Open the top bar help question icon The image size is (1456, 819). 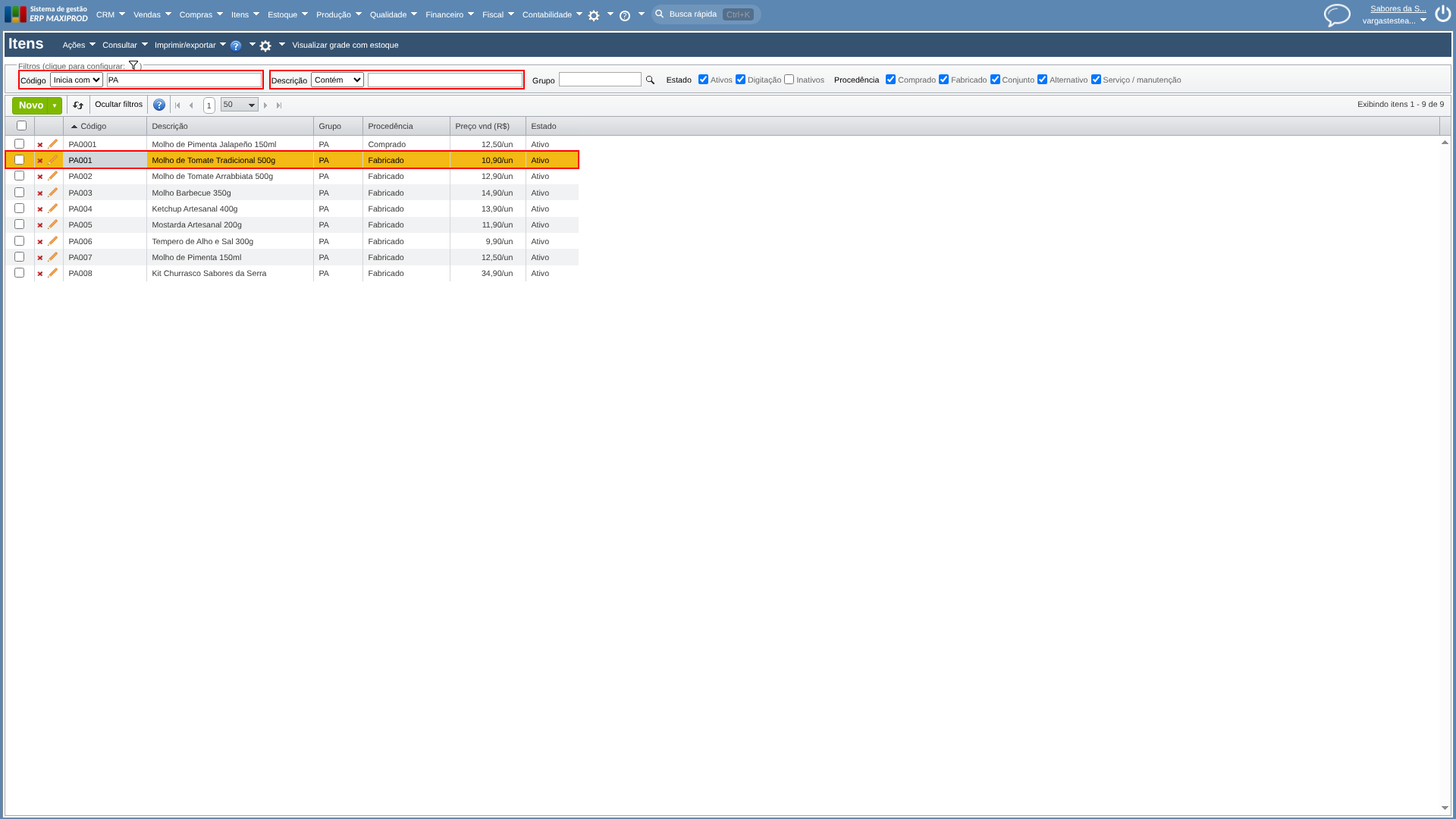point(625,15)
